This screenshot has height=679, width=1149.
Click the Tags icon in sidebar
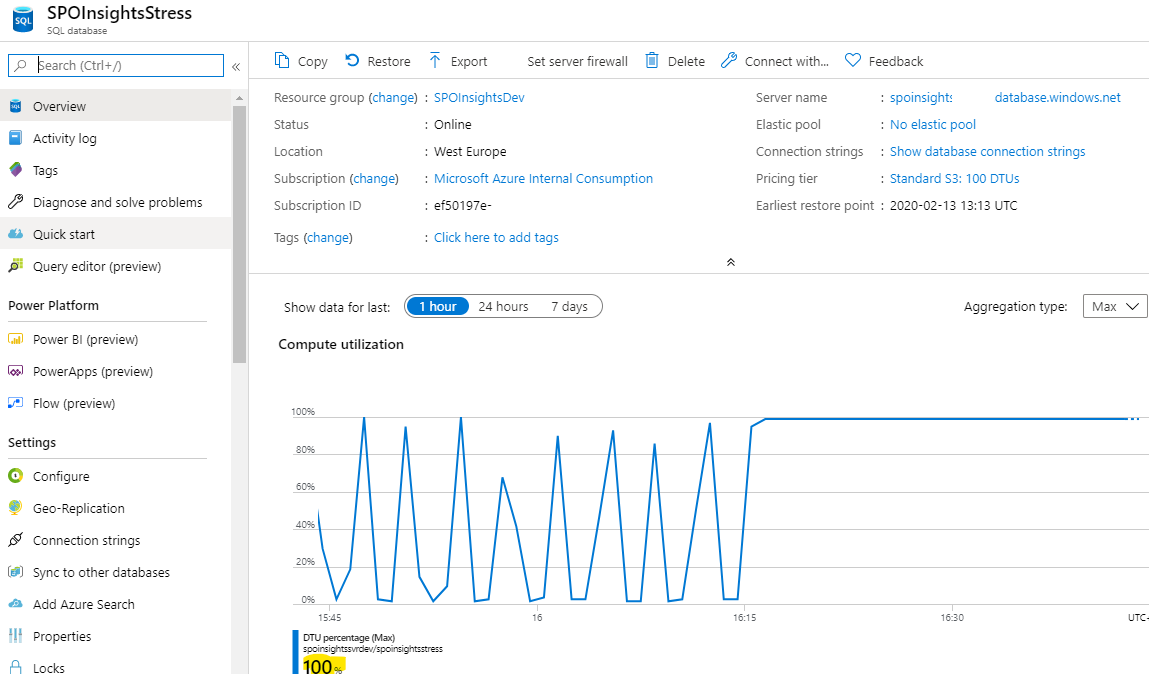click(15, 170)
